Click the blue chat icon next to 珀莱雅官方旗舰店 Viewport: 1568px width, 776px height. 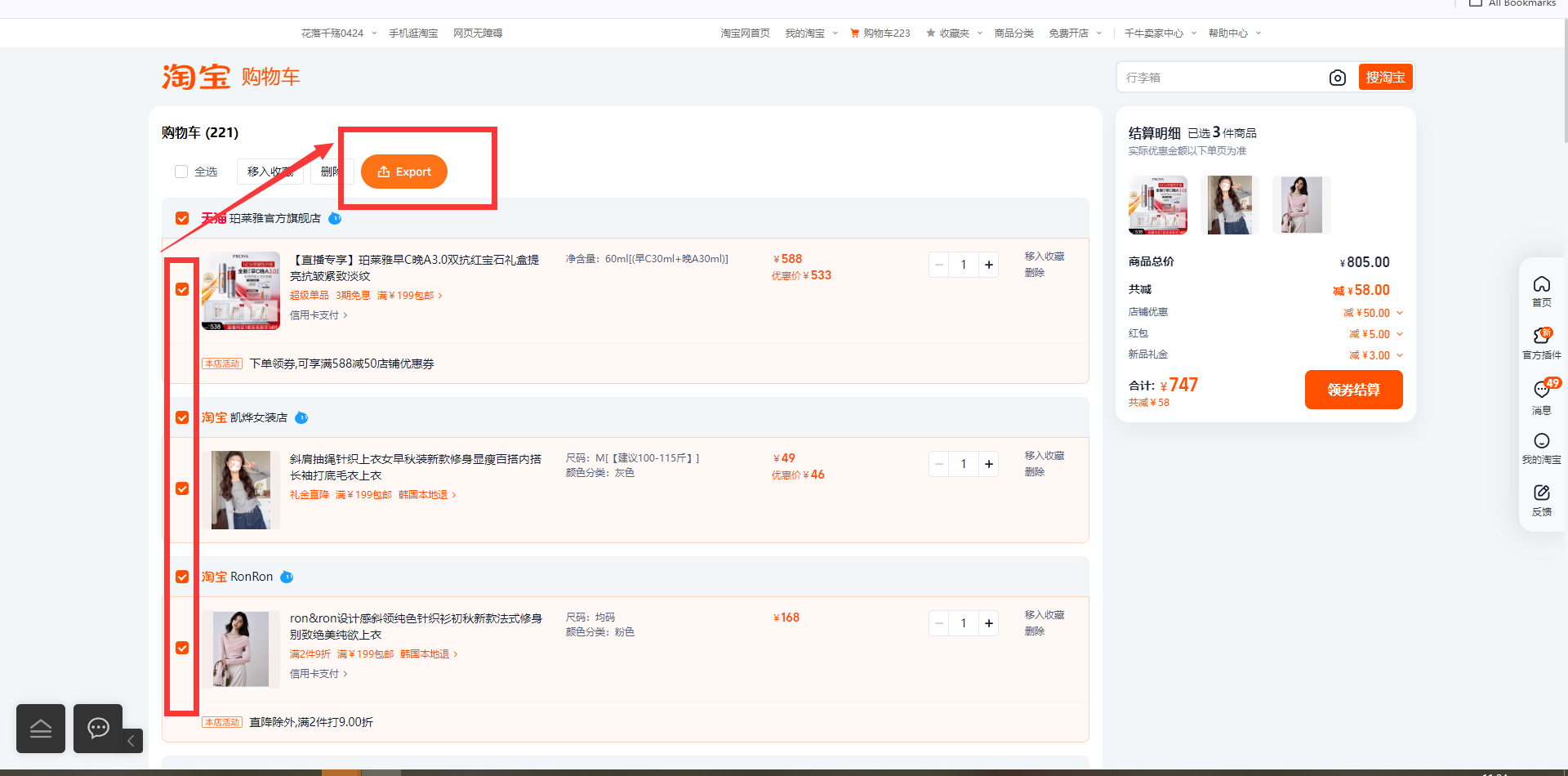pyautogui.click(x=335, y=218)
